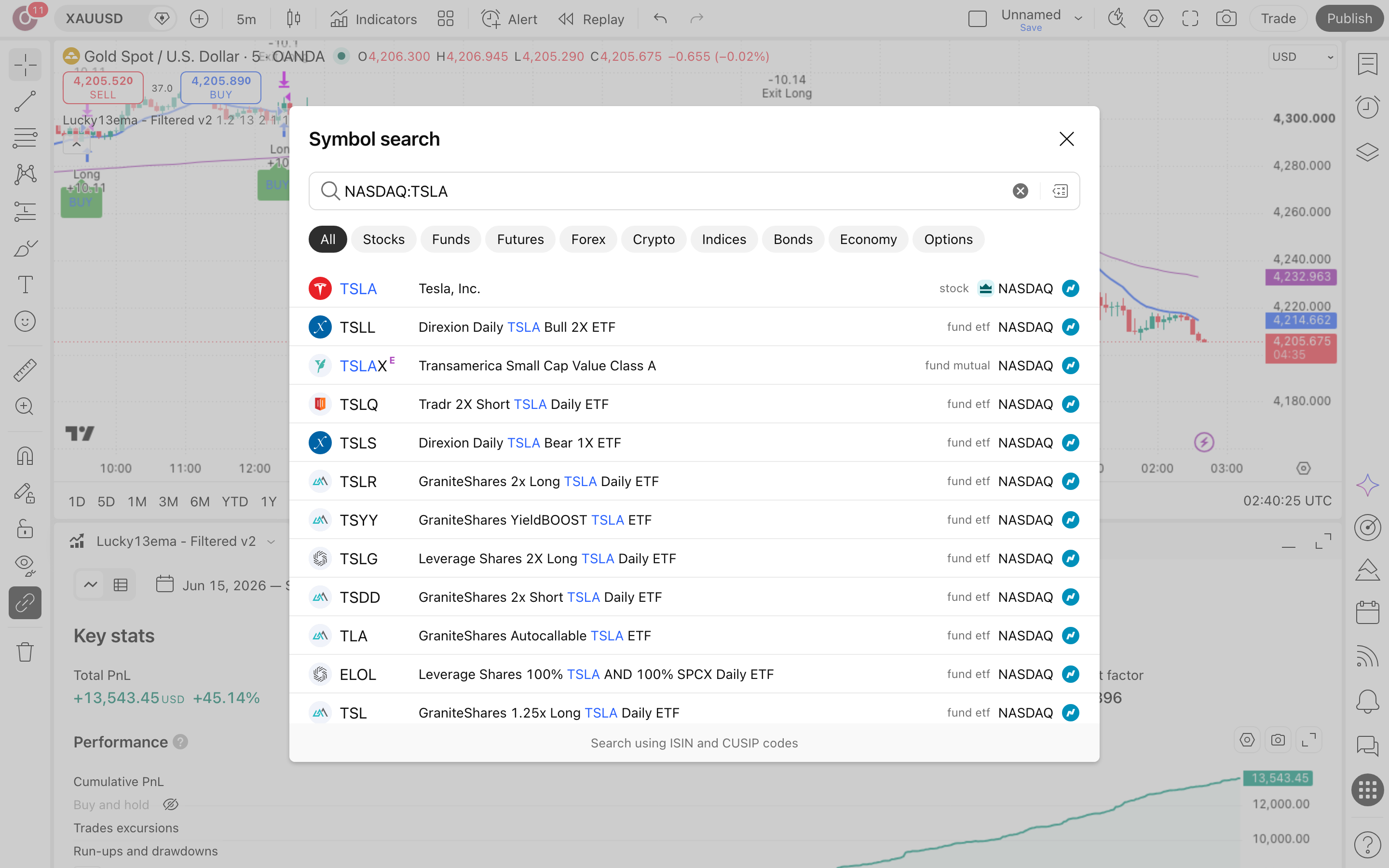Enter fullscreen mode

coord(1190,18)
